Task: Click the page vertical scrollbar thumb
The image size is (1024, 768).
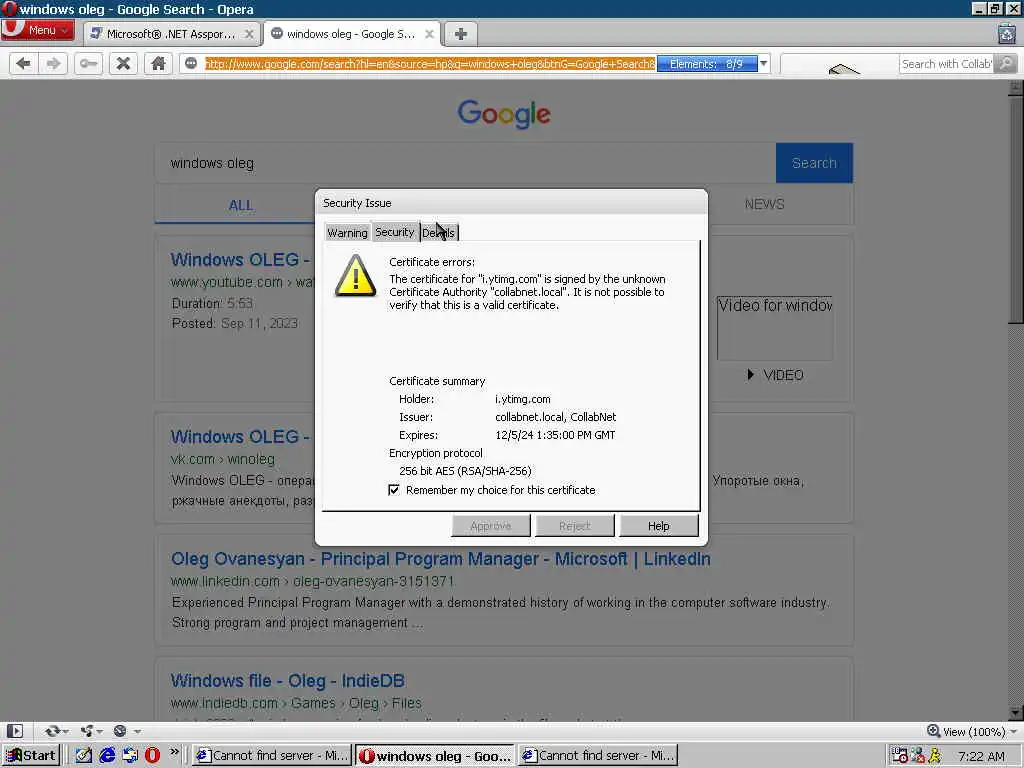Action: (1016, 209)
